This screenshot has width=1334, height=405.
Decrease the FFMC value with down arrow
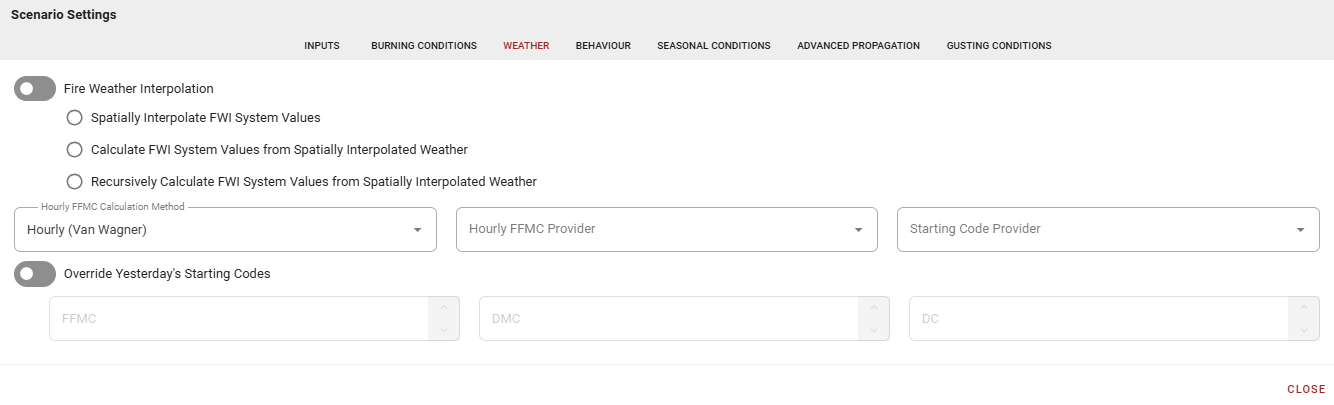click(x=444, y=330)
